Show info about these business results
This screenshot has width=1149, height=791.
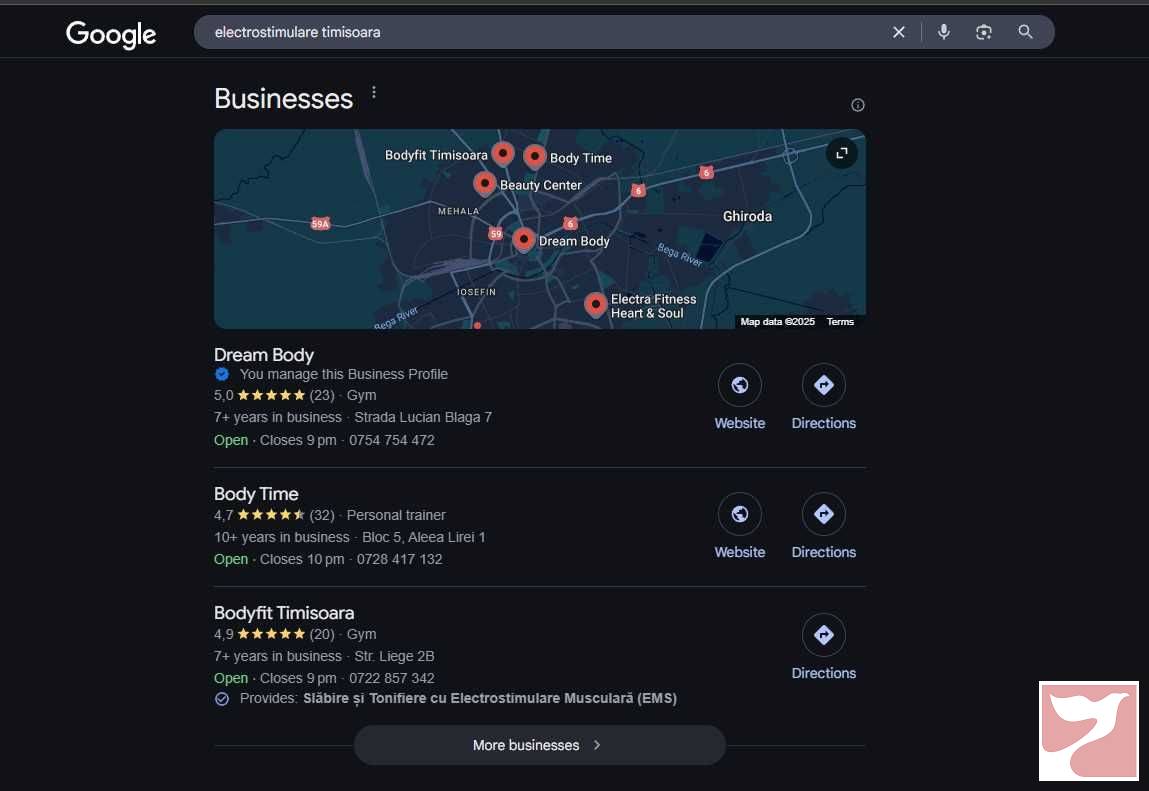coord(857,105)
